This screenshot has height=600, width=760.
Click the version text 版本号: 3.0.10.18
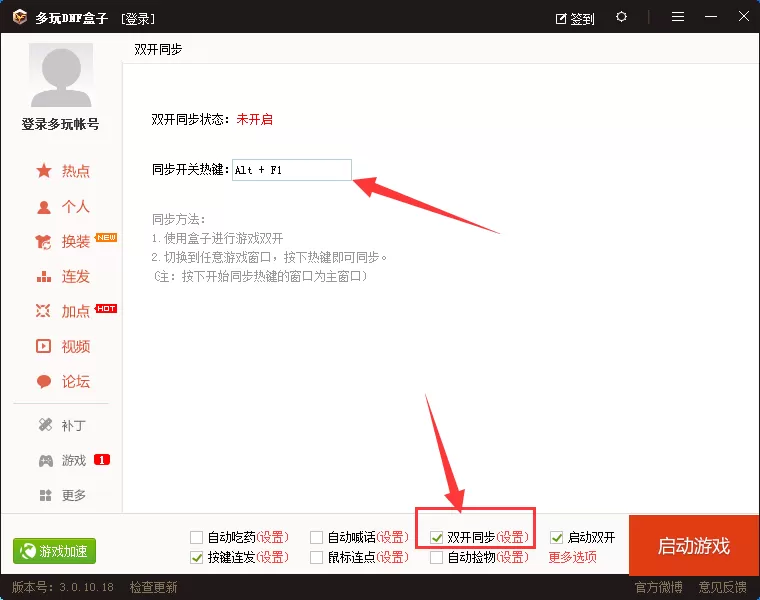63,587
